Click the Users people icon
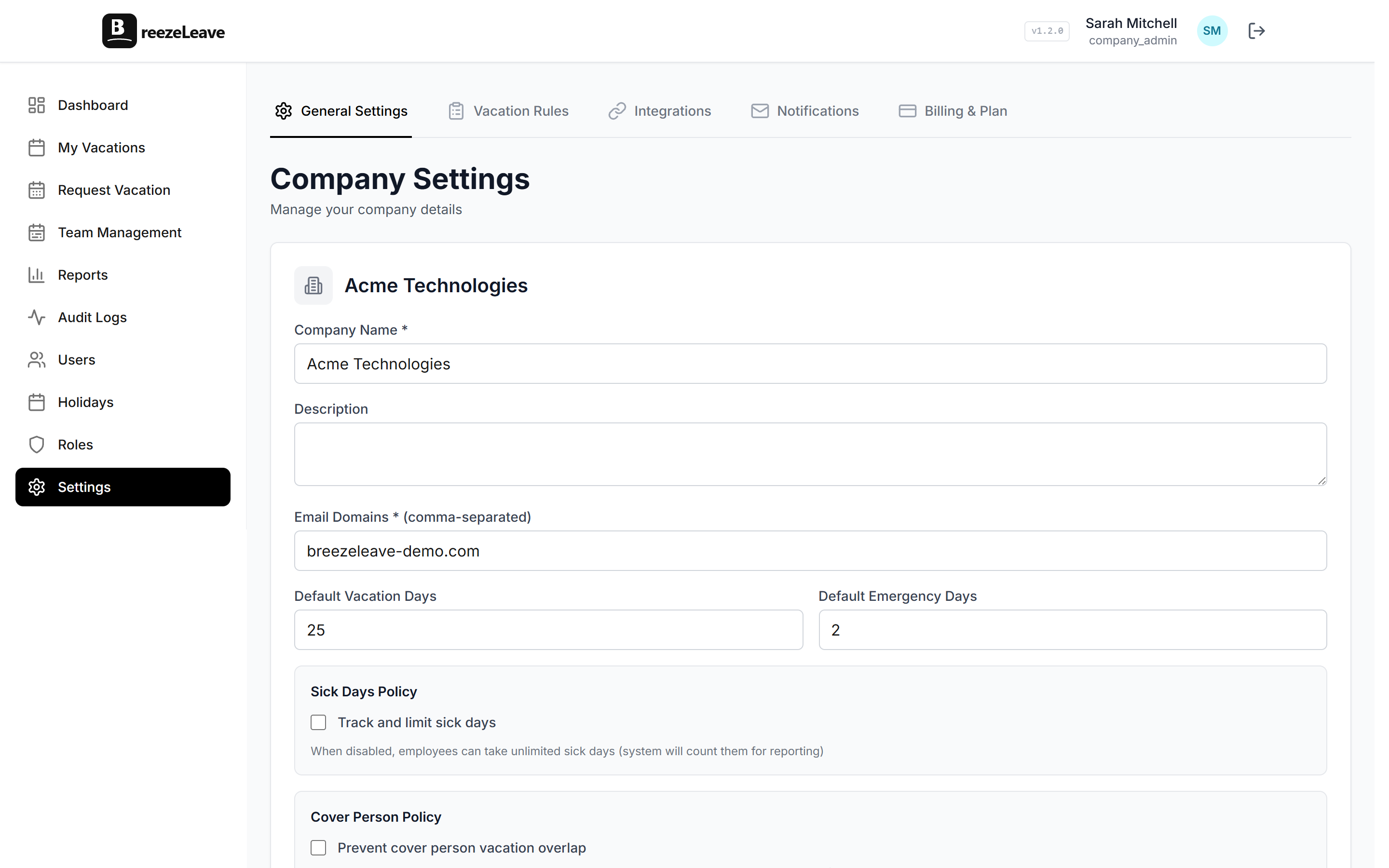This screenshot has width=1389, height=868. click(37, 360)
